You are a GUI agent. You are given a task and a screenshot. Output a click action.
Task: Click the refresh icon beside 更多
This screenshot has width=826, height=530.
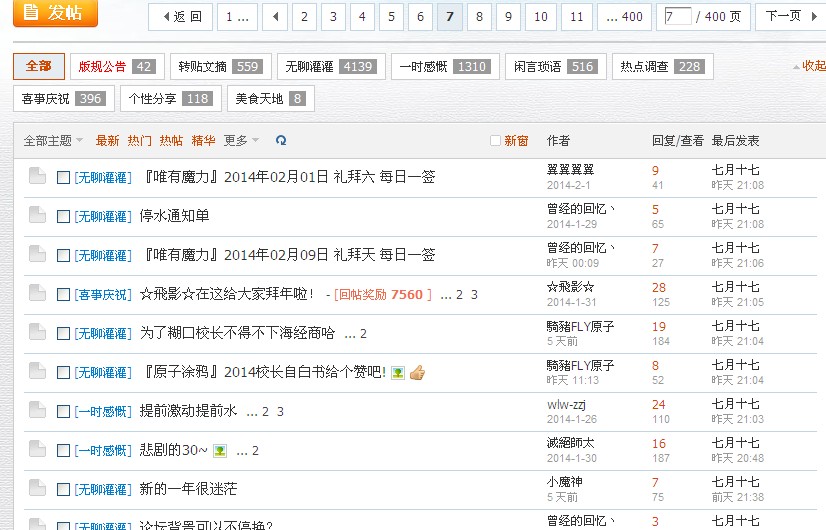tap(281, 141)
